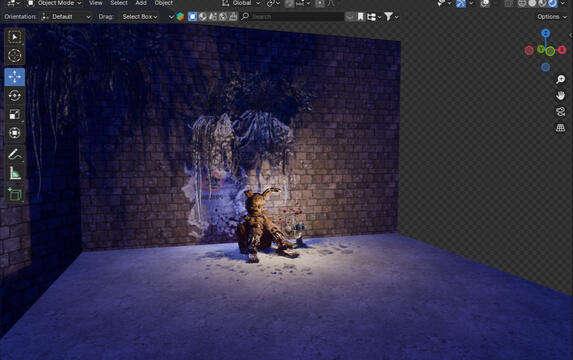
Task: Open the object types visibility dropdown
Action: pos(444,3)
